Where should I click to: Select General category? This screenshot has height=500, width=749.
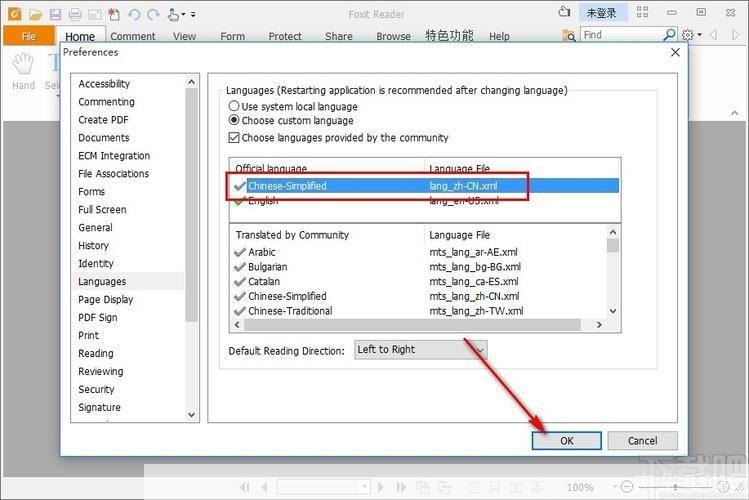(96, 228)
